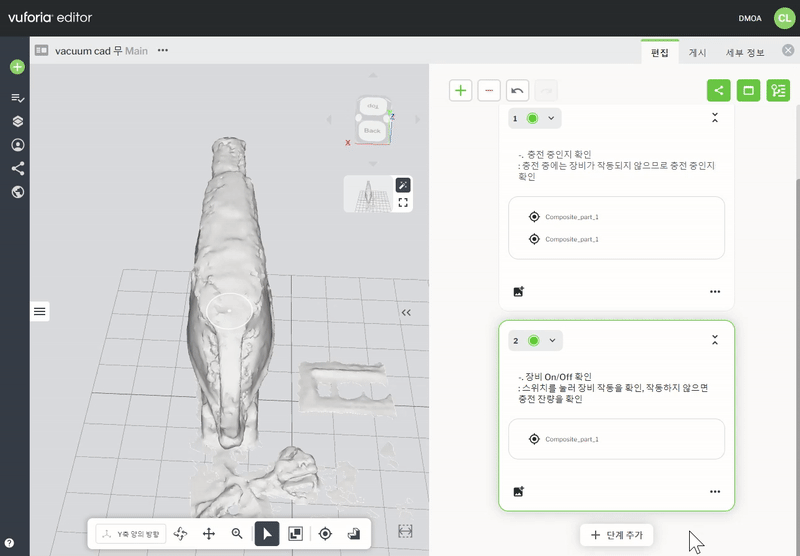Open the globe icon in sidebar

[17, 192]
